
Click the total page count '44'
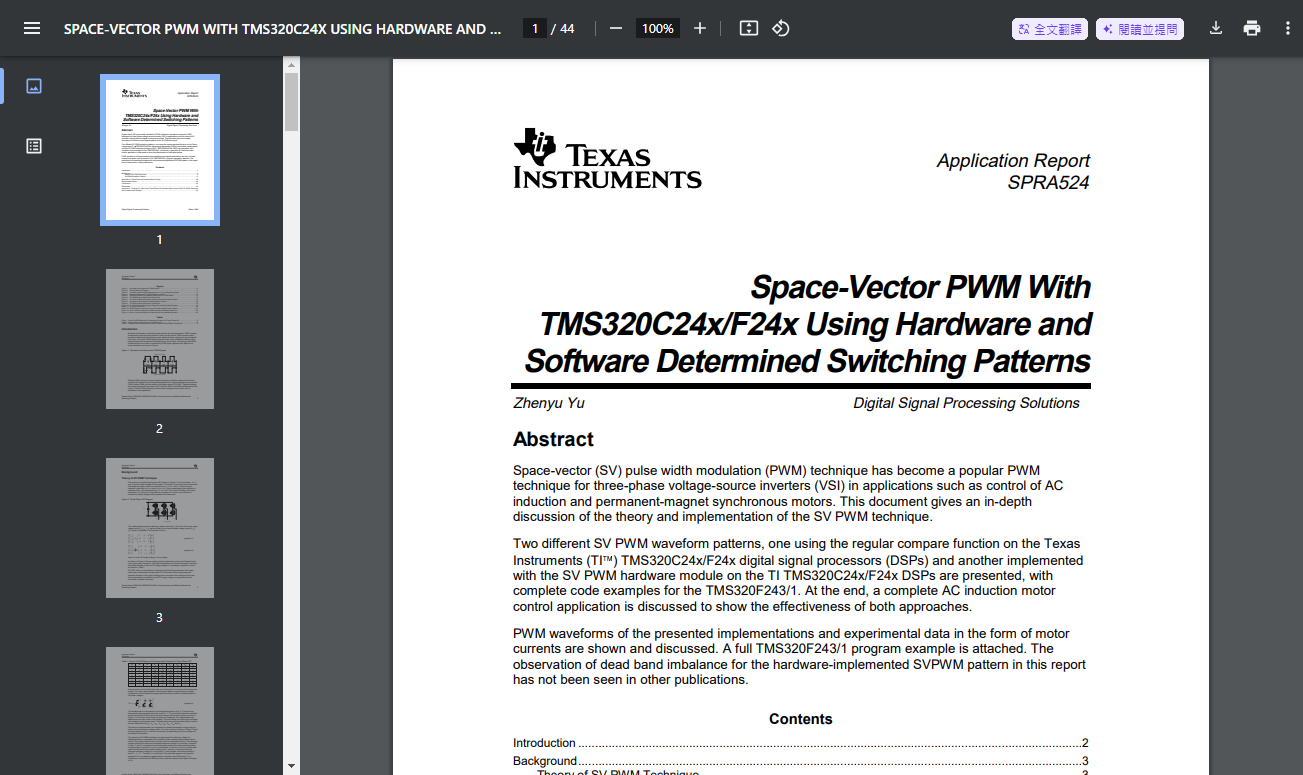pyautogui.click(x=567, y=28)
